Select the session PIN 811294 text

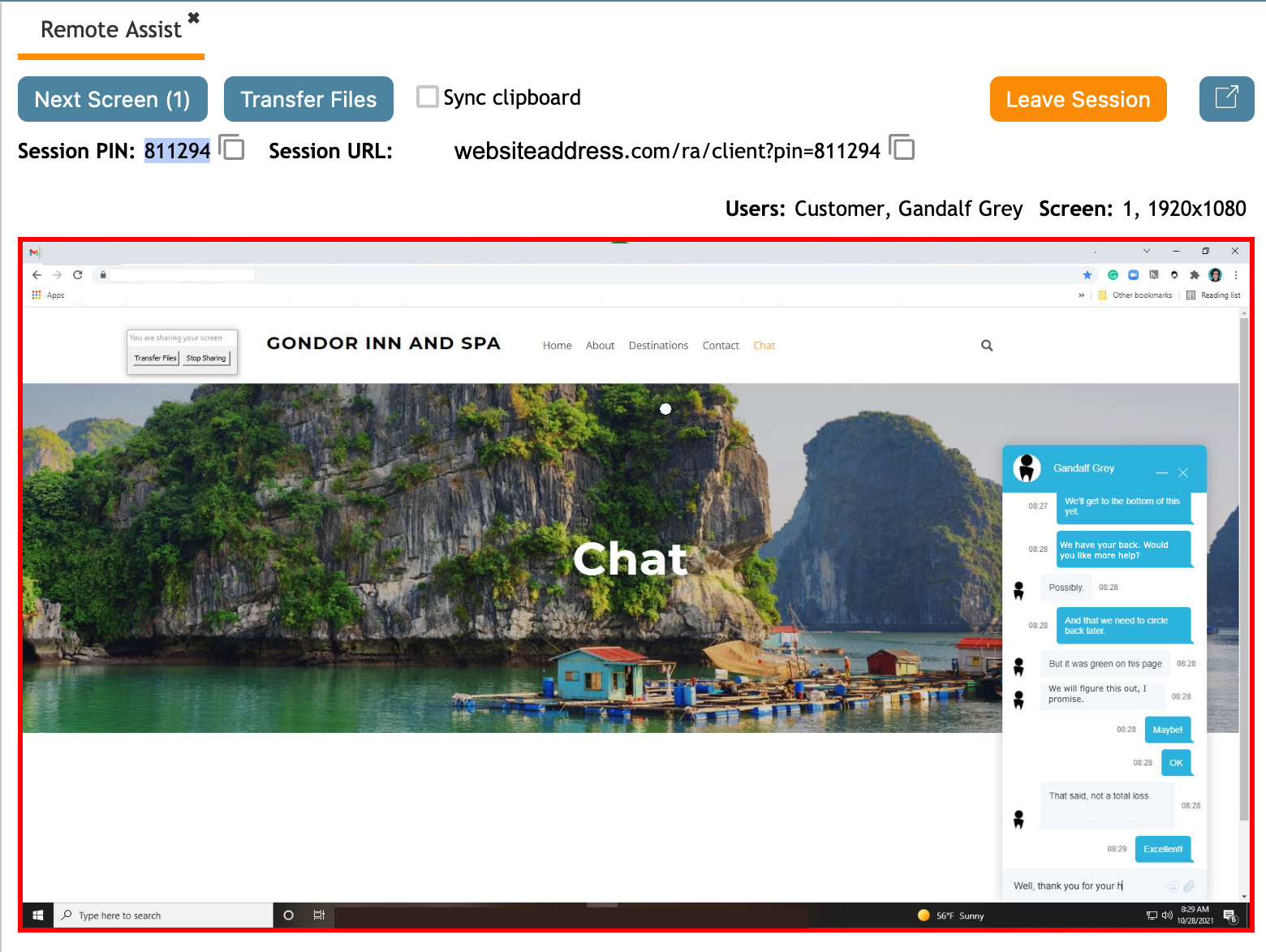[177, 151]
